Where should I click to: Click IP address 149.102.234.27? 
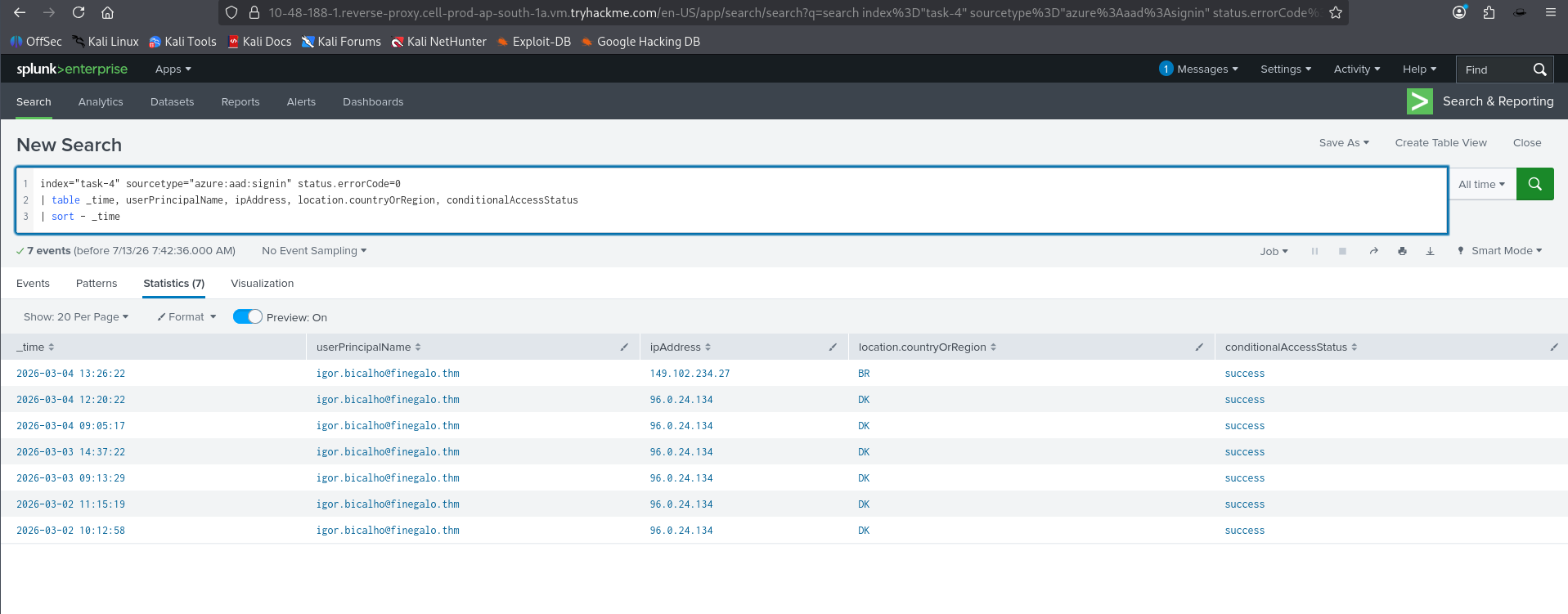(x=690, y=374)
